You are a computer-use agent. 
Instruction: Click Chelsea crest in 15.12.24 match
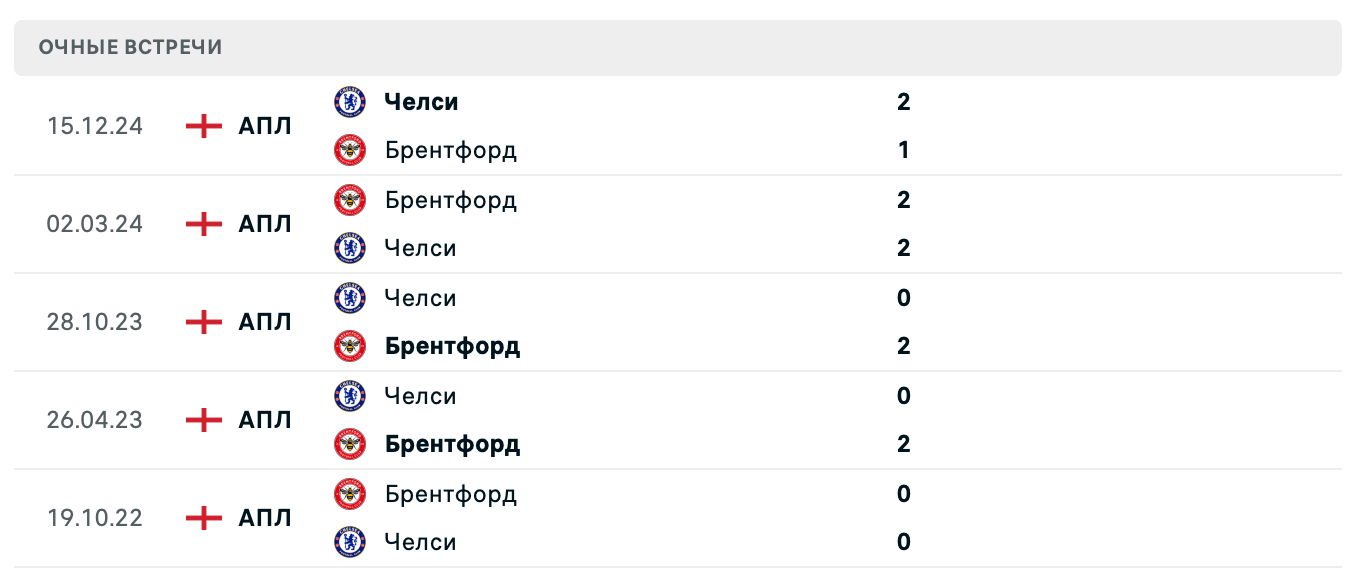350,102
